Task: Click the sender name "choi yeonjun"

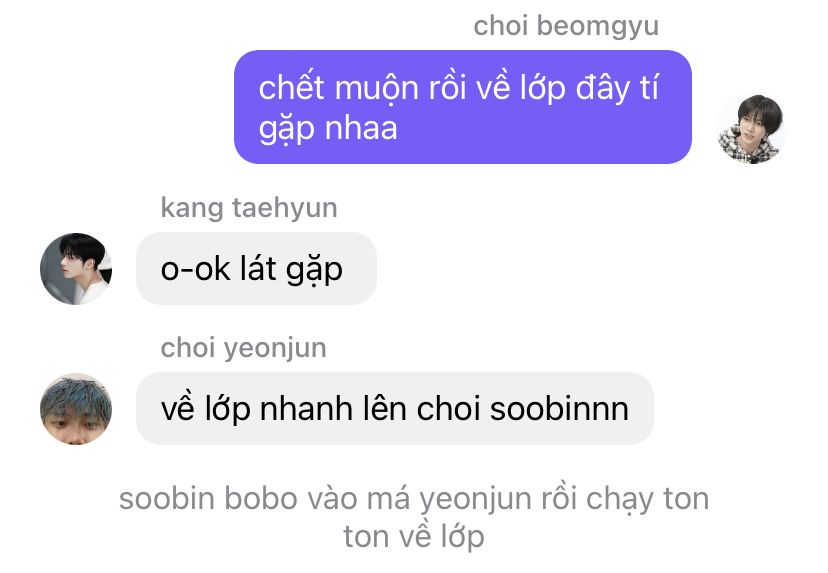Action: [x=243, y=348]
